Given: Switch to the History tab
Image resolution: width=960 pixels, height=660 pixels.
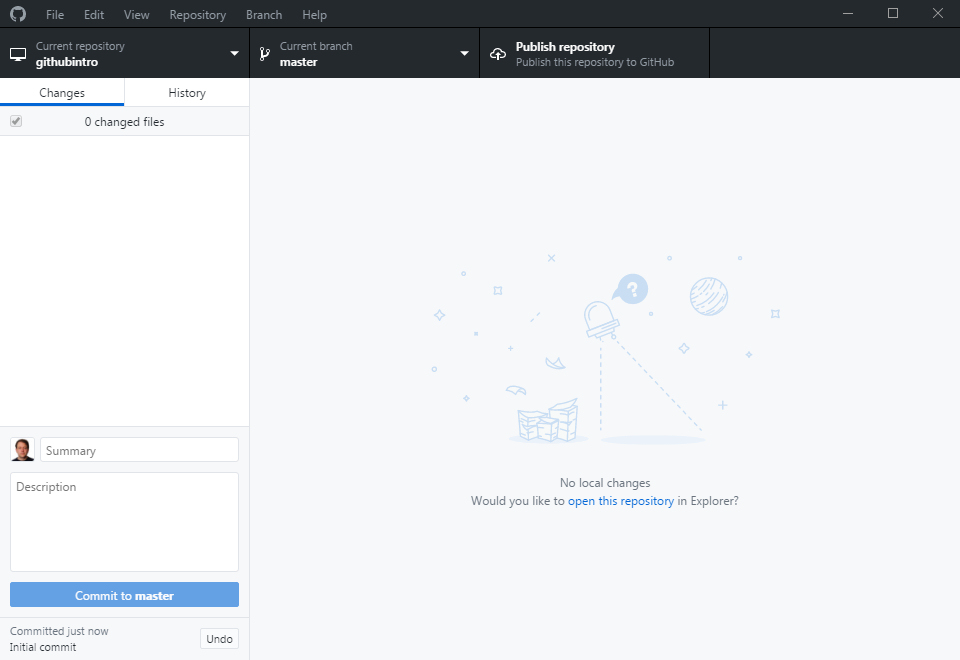Looking at the screenshot, I should 187,92.
